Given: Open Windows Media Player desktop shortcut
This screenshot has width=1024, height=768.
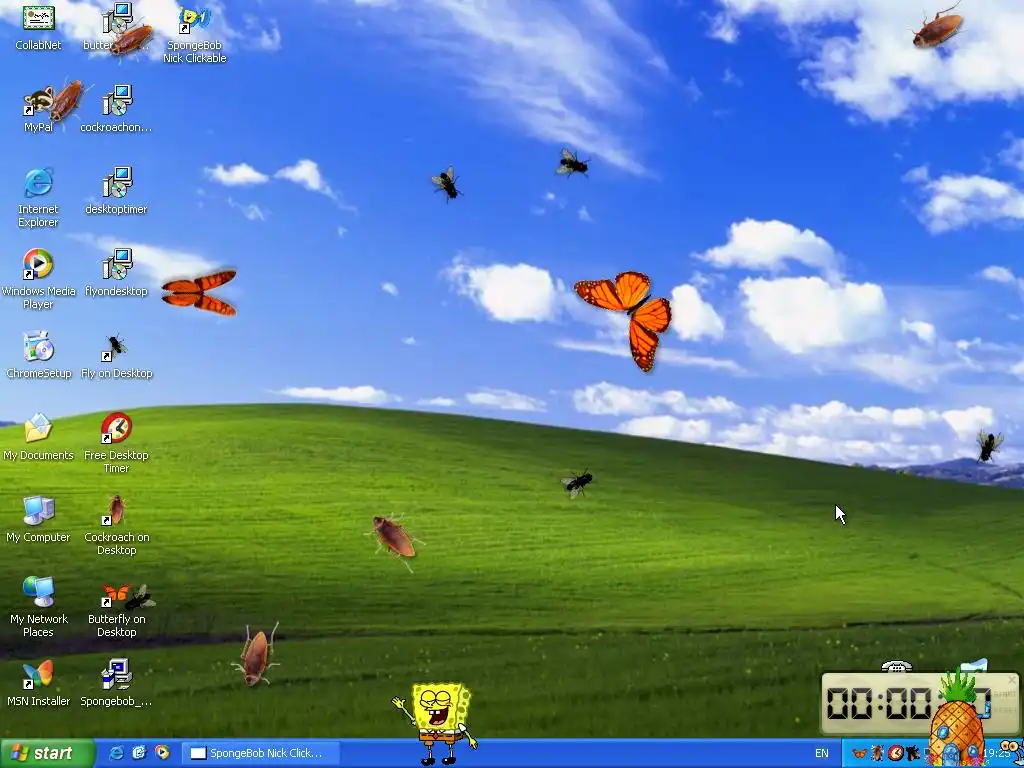Looking at the screenshot, I should [x=39, y=279].
